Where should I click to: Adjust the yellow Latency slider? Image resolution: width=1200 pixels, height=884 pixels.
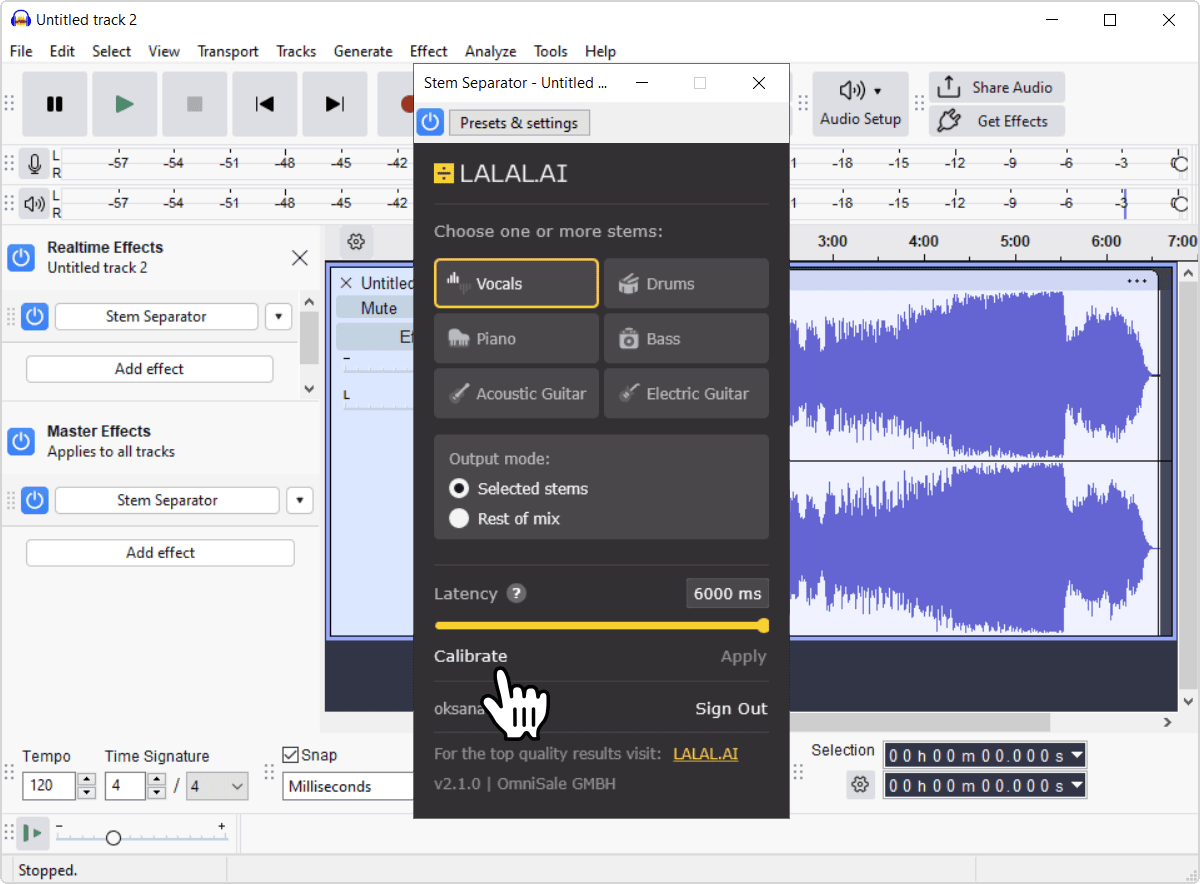point(602,626)
